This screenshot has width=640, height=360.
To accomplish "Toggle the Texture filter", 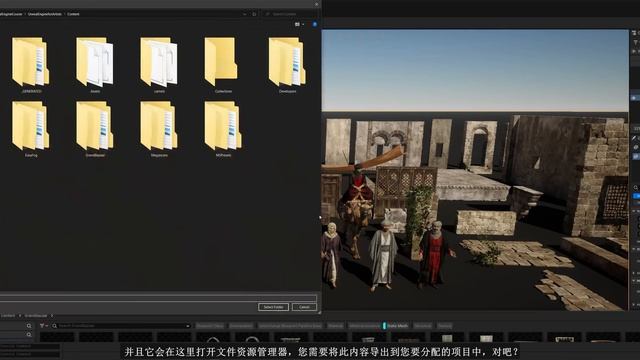I will pyautogui.click(x=445, y=326).
